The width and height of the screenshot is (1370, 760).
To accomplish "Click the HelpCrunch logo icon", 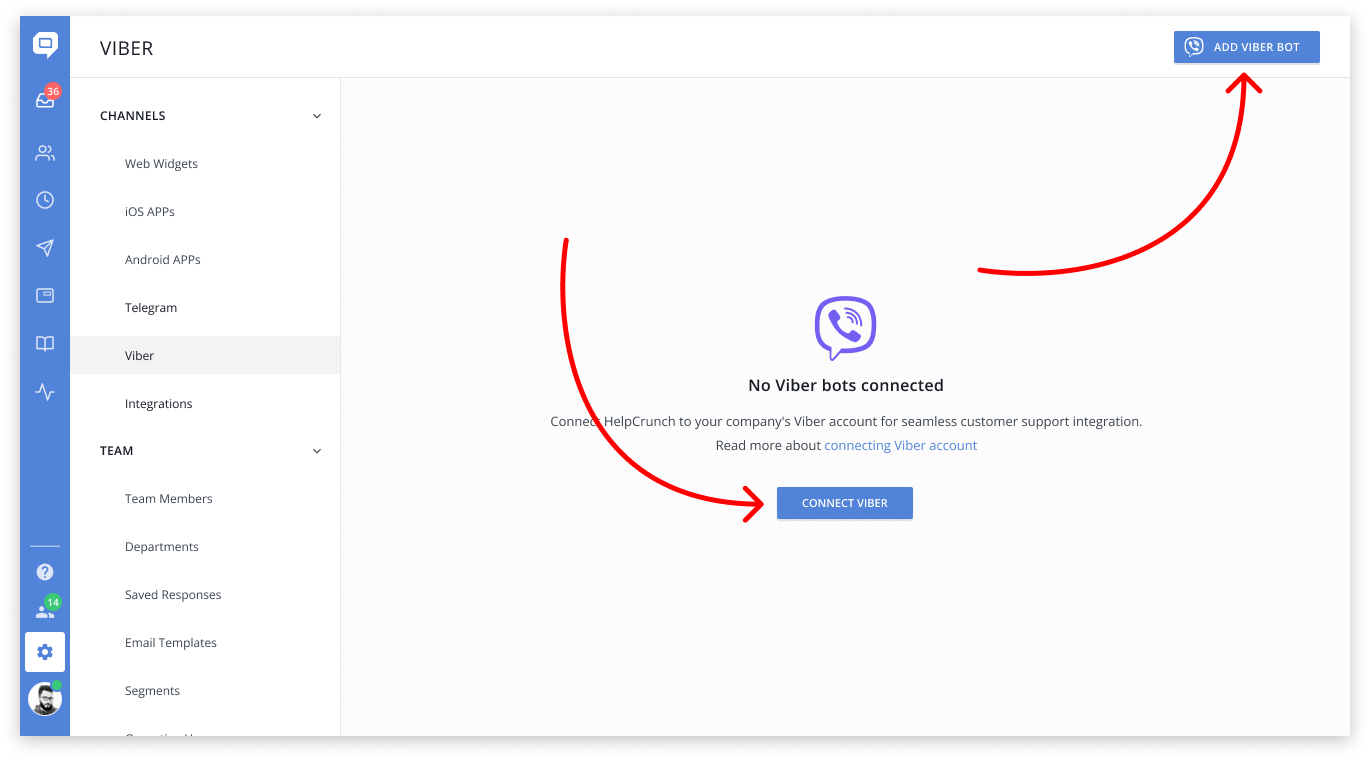I will point(45,45).
